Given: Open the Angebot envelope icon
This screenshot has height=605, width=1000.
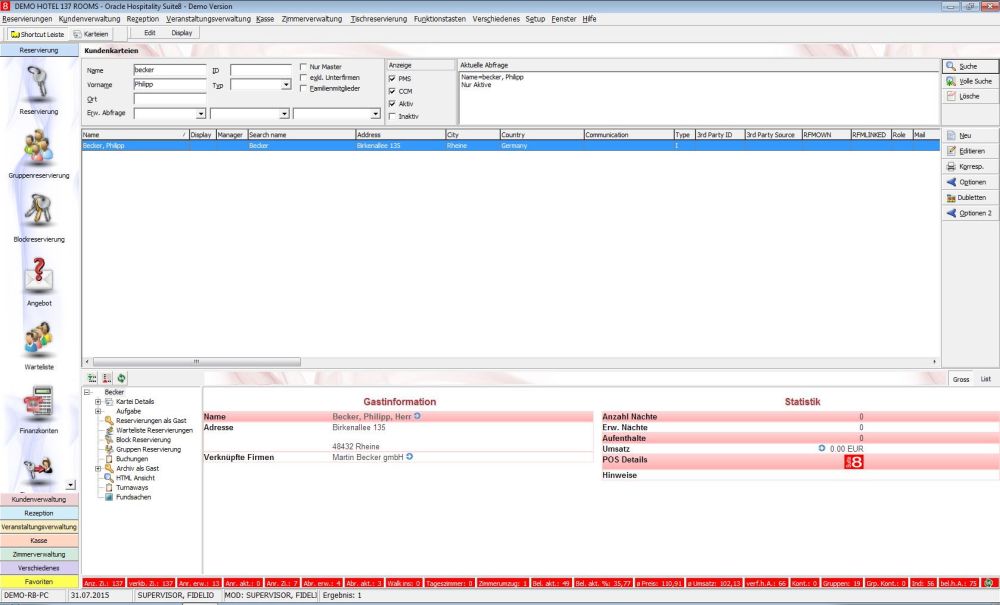Looking at the screenshot, I should [38, 275].
